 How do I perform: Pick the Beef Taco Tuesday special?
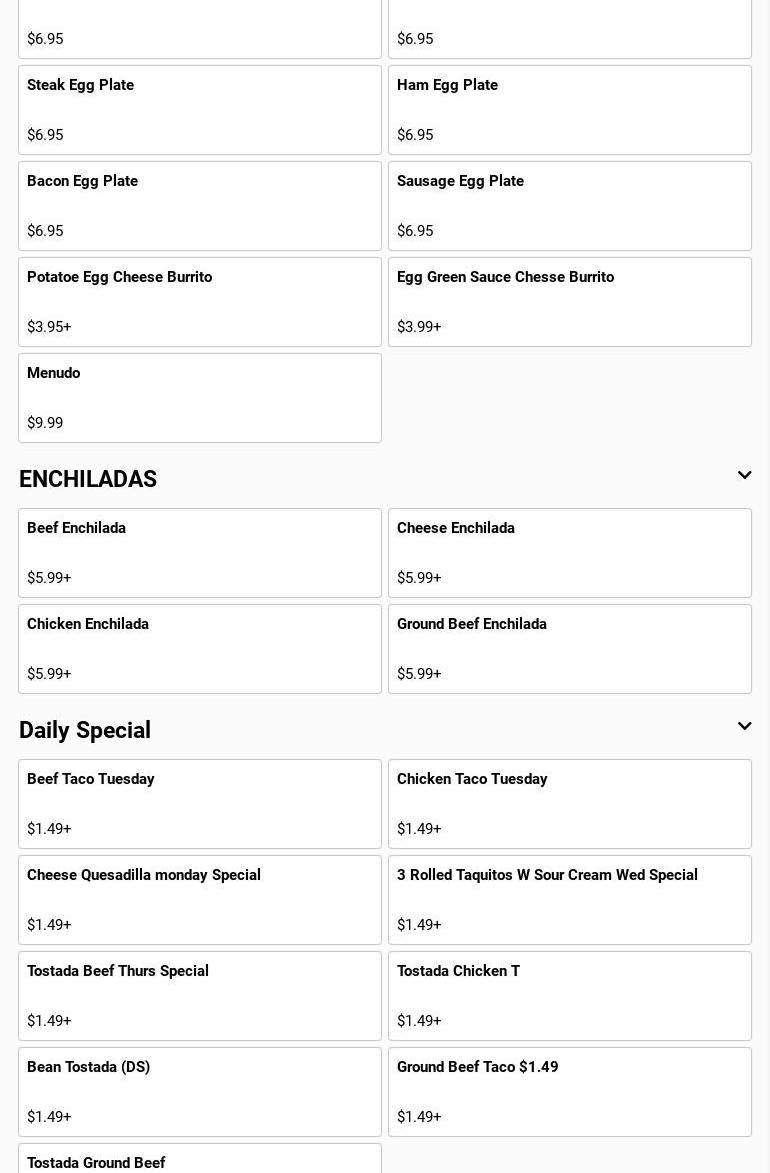click(200, 804)
